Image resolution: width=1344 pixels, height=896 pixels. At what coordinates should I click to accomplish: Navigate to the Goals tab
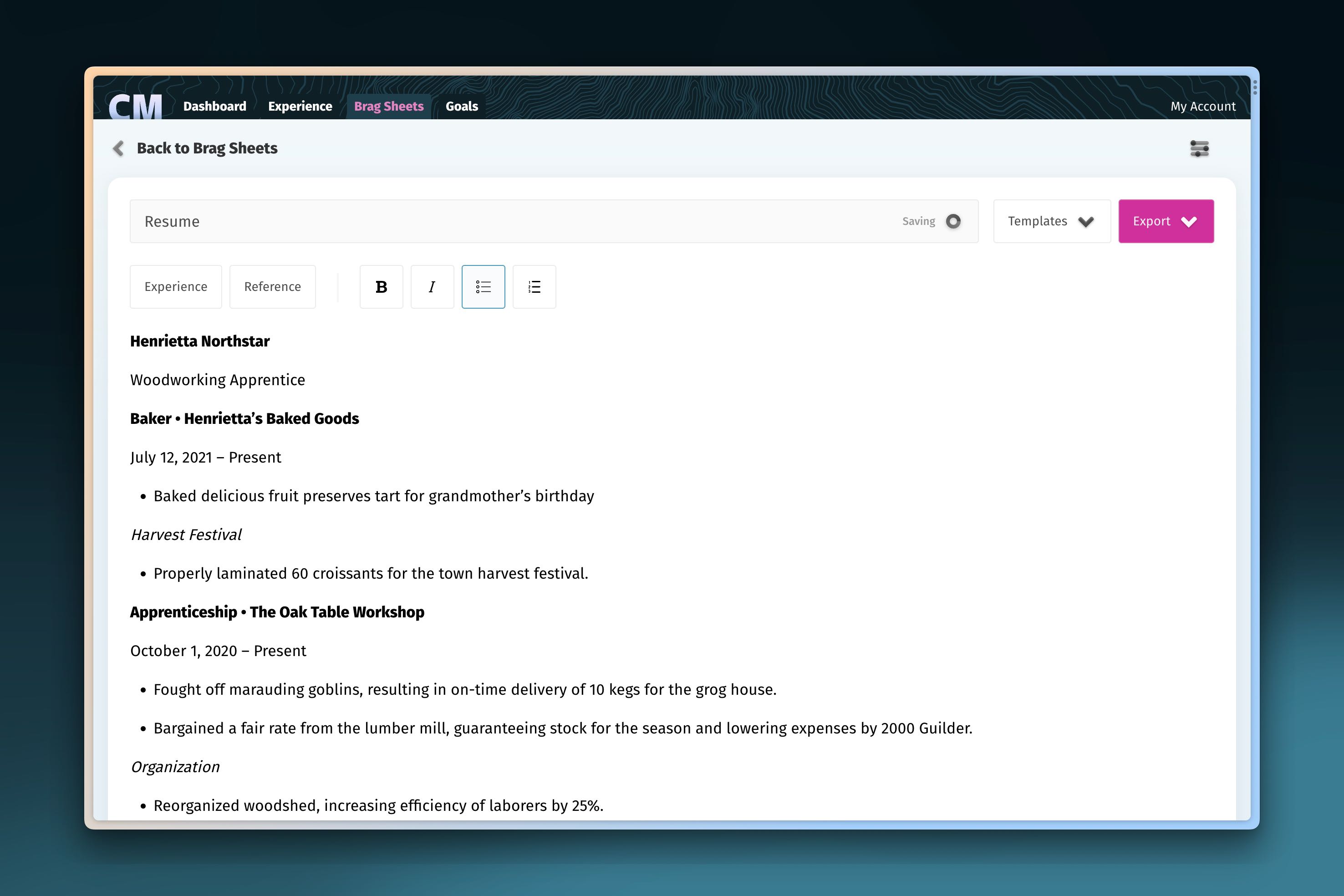[462, 106]
